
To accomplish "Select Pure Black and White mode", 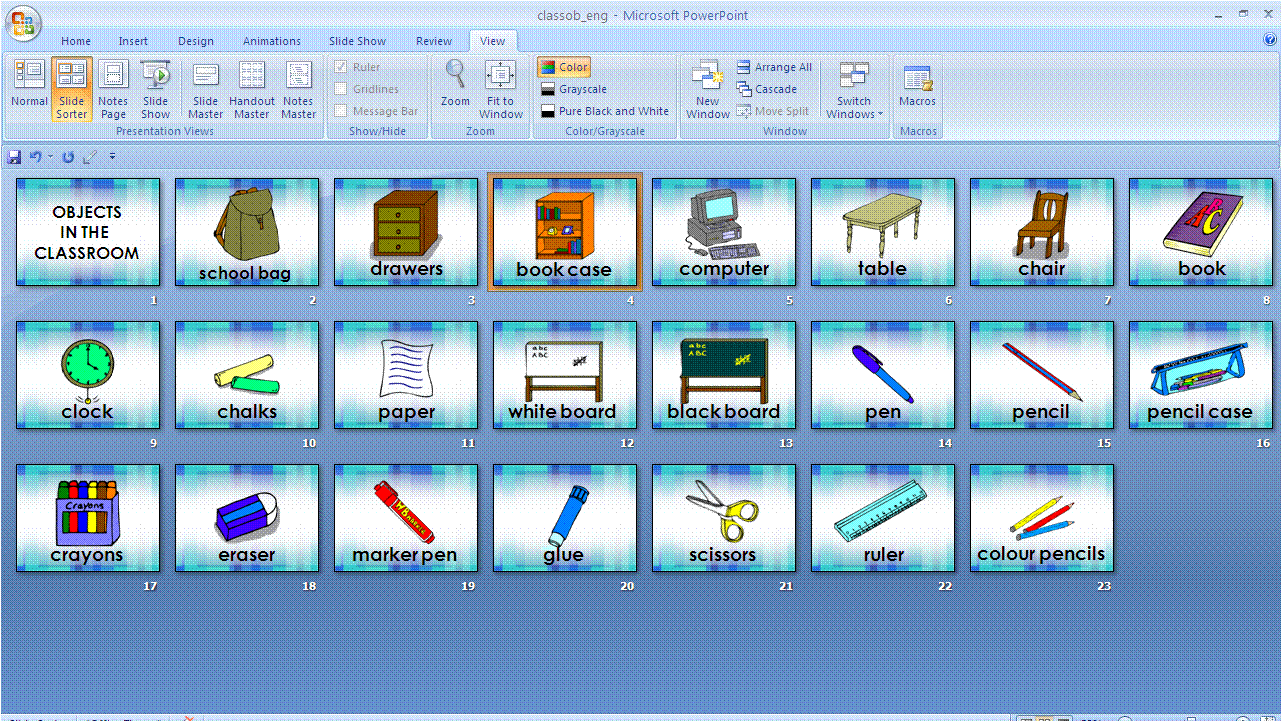I will (x=605, y=111).
